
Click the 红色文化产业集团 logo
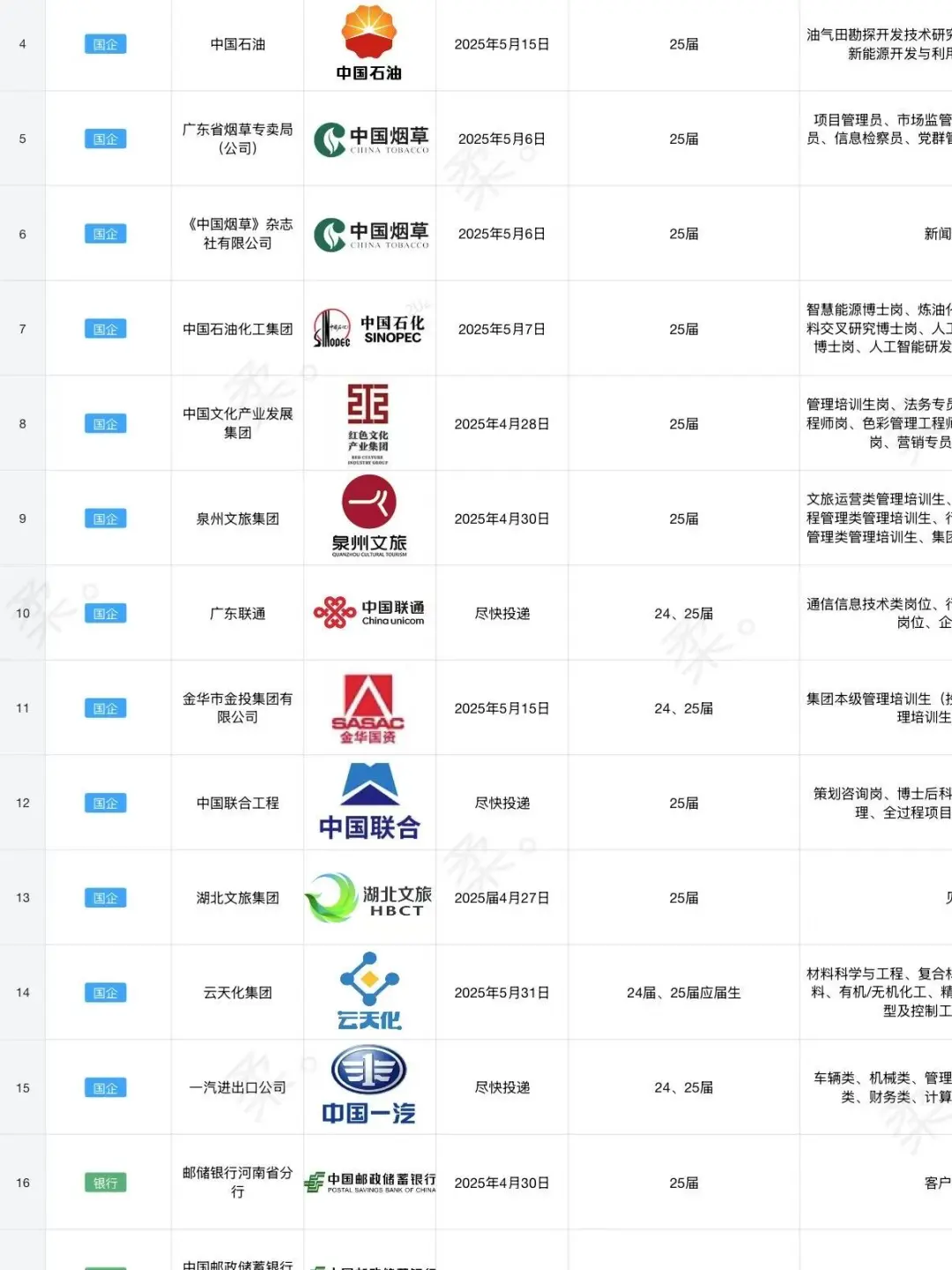(x=368, y=423)
